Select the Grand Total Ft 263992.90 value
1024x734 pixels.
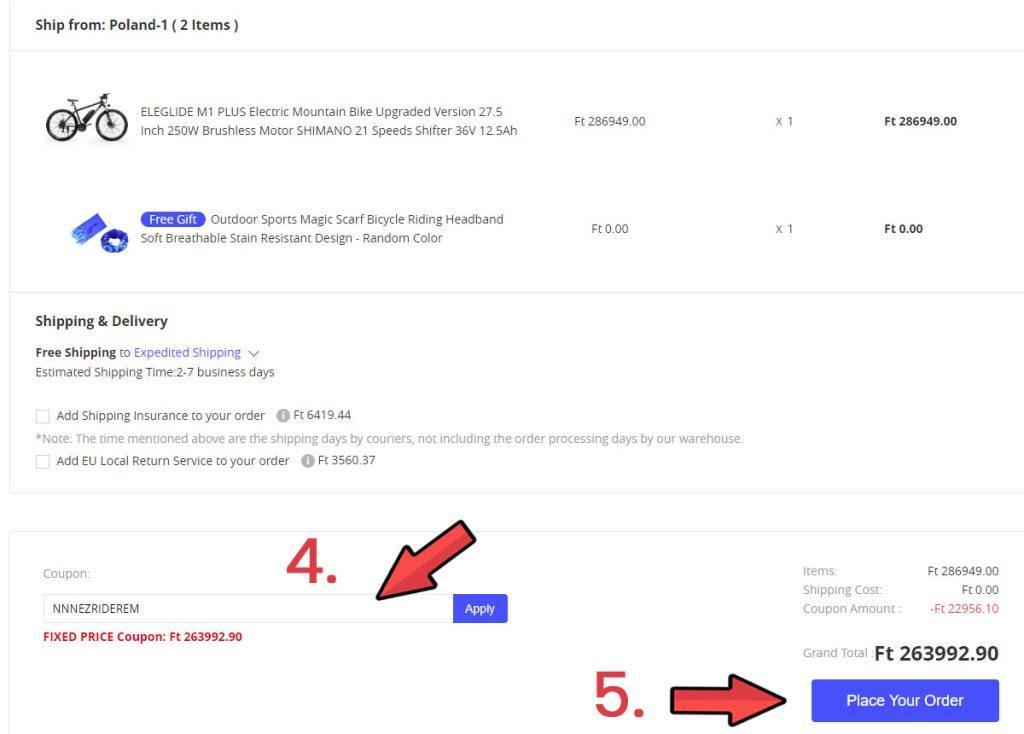click(936, 653)
